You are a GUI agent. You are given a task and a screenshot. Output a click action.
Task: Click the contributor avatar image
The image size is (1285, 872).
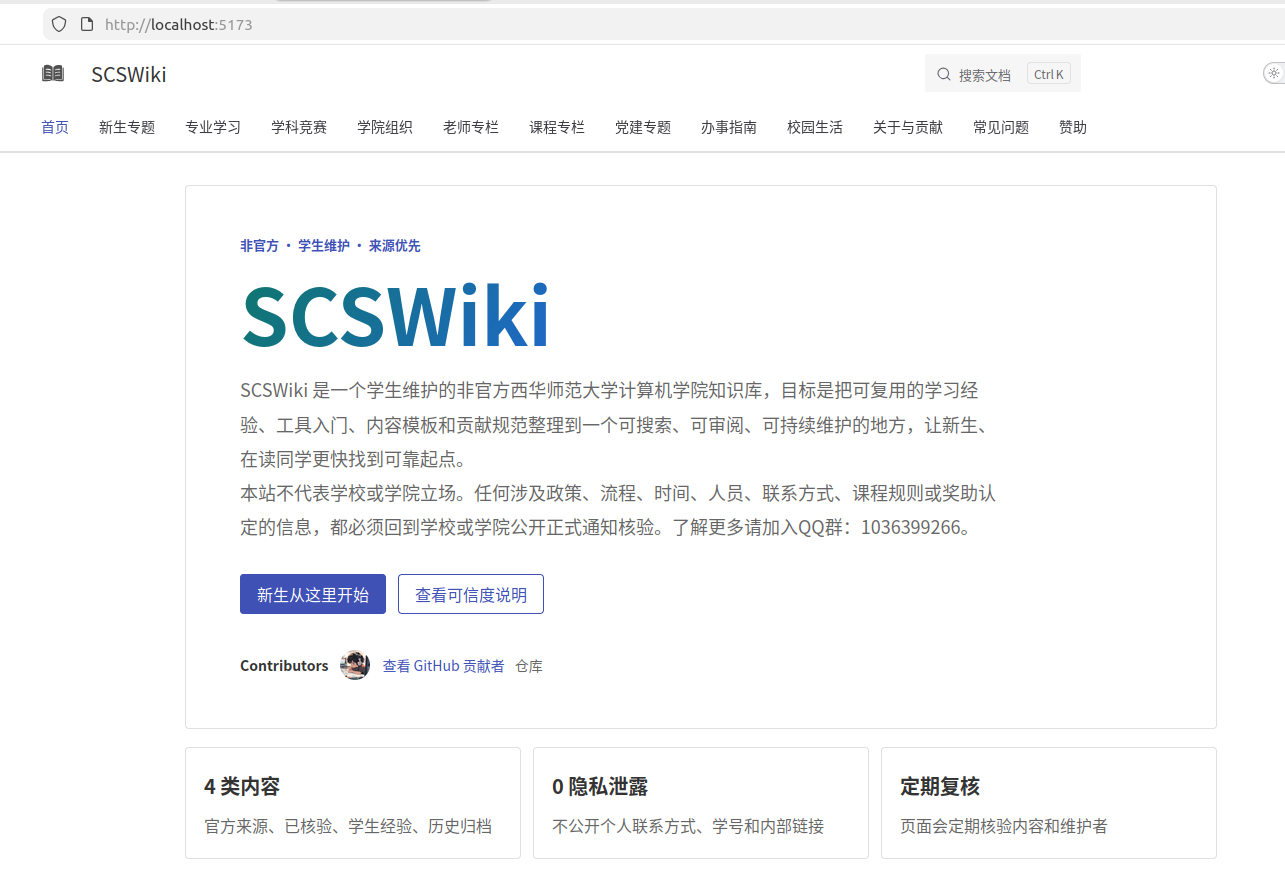(355, 665)
